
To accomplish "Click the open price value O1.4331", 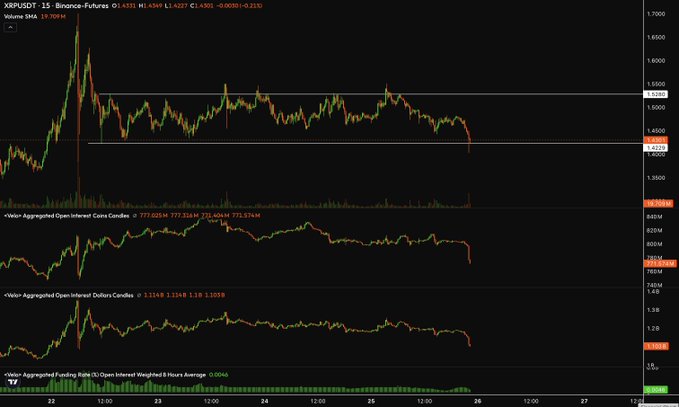I will click(x=124, y=6).
